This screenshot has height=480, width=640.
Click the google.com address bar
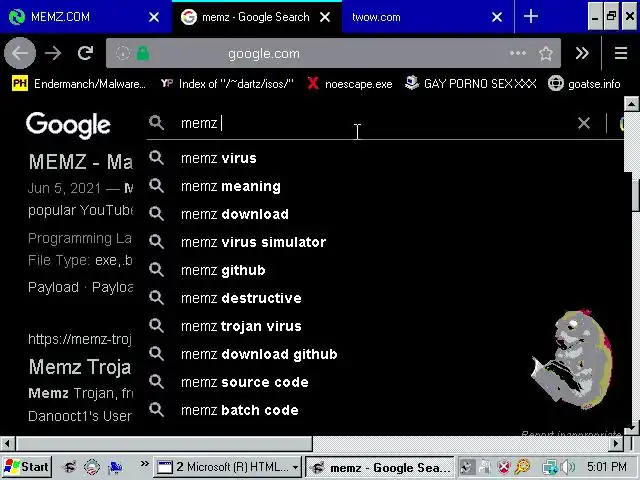tap(333, 53)
